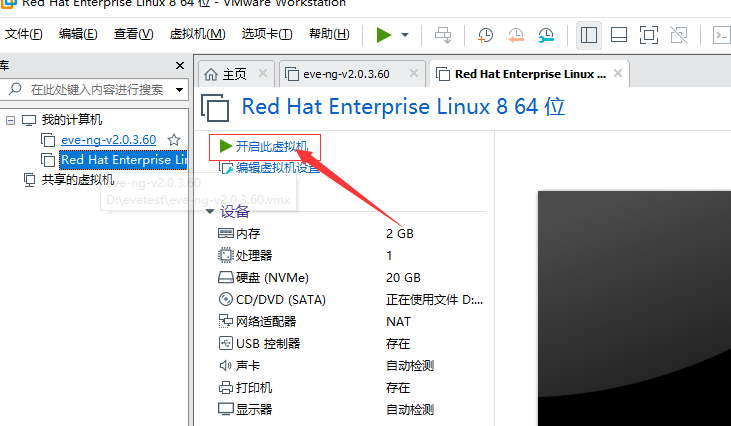Open the 虚拟机(M) menu
The height and width of the screenshot is (426, 731).
(x=197, y=34)
